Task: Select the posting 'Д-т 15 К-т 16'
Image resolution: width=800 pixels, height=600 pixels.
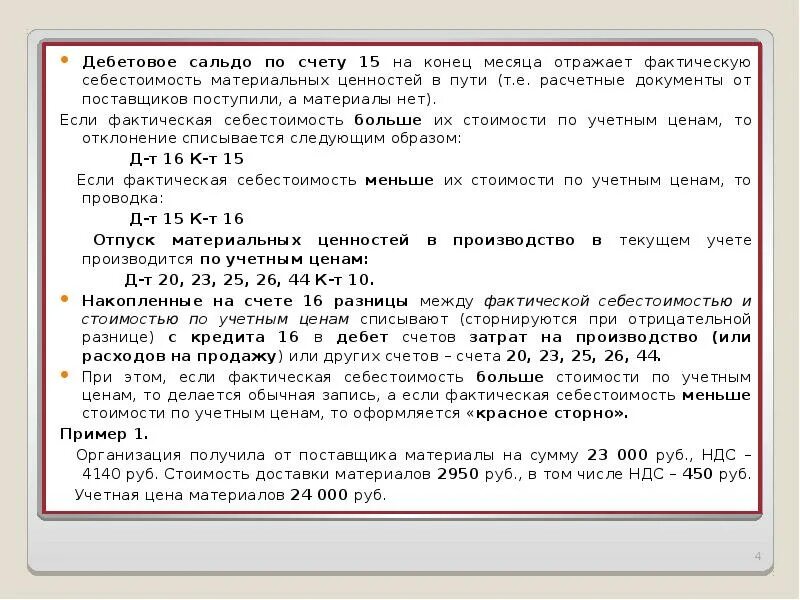Action: [187, 219]
